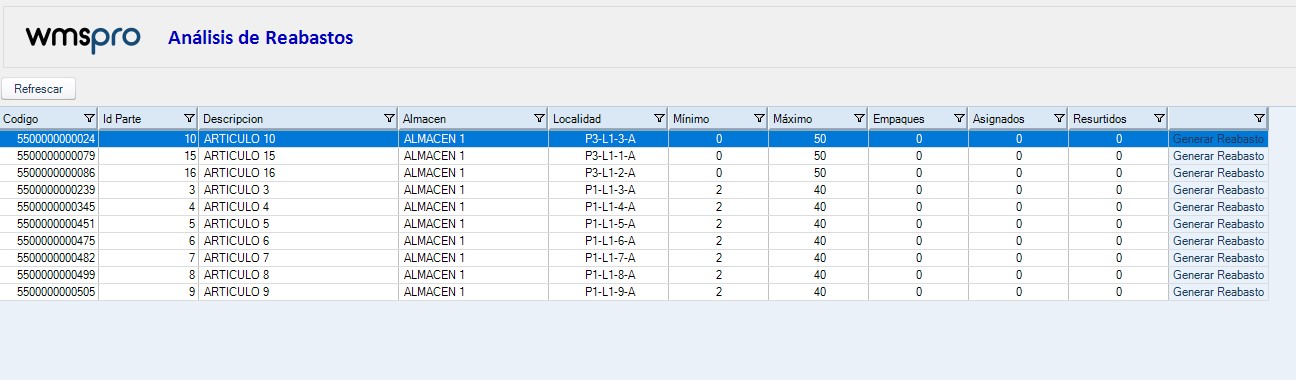Click the ARTICULO 7 description cell
Viewport: 1296px width, 380px height.
click(298, 258)
